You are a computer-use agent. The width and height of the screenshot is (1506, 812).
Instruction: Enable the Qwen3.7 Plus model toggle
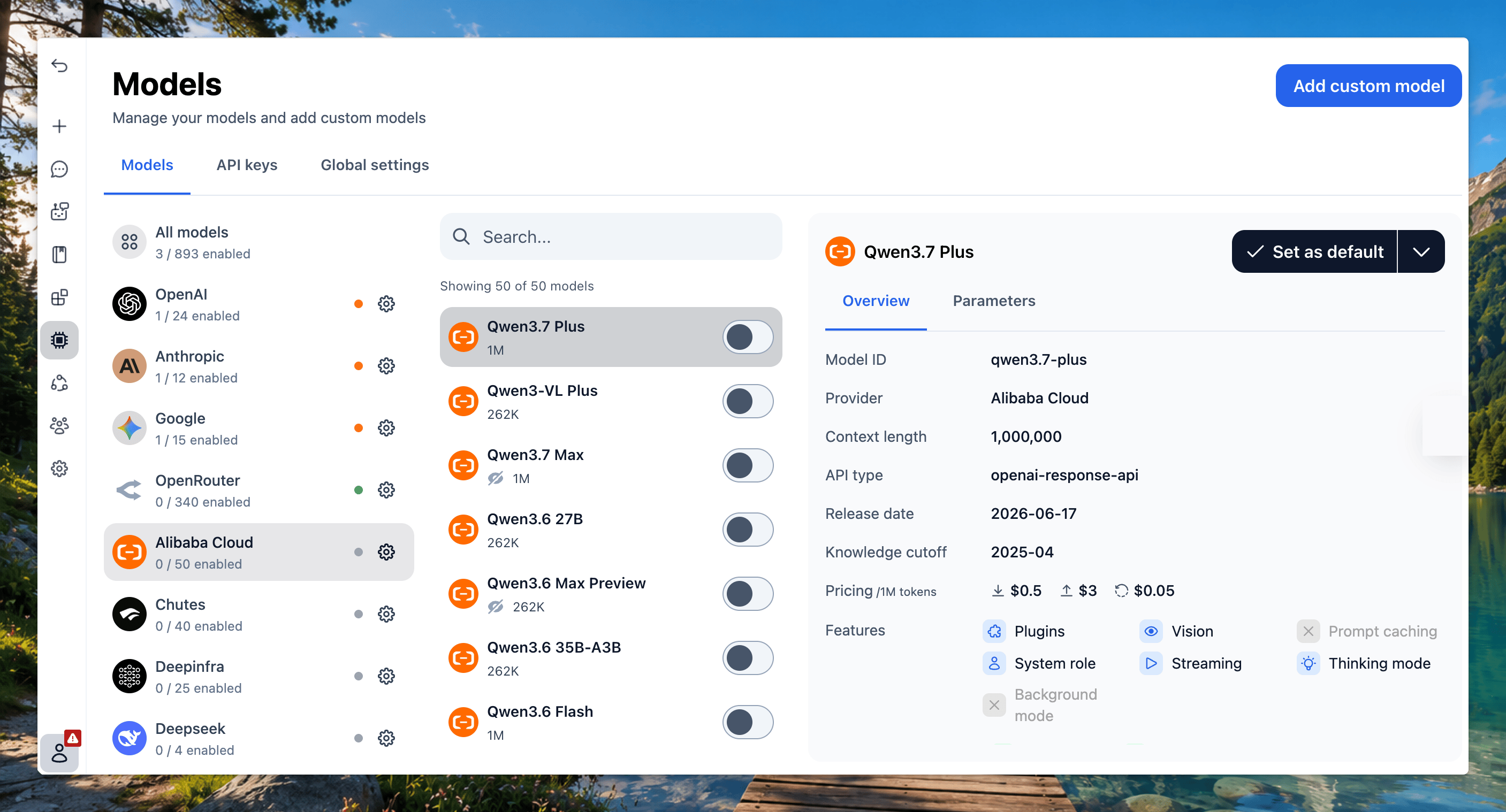tap(748, 337)
